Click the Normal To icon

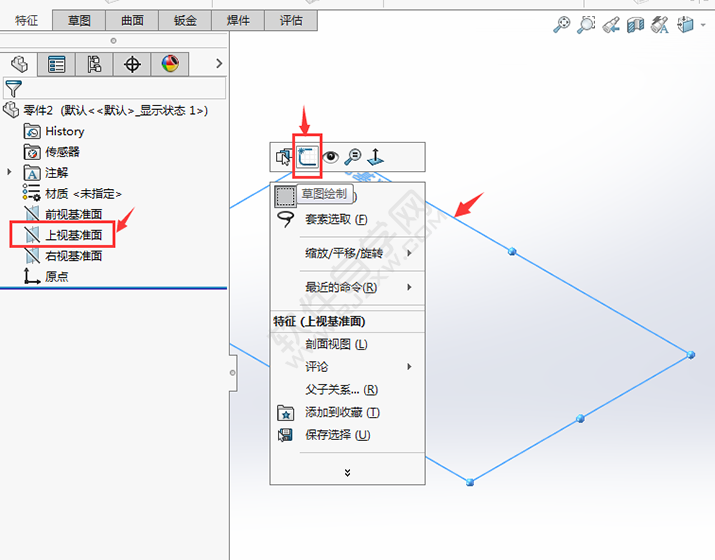tap(375, 157)
